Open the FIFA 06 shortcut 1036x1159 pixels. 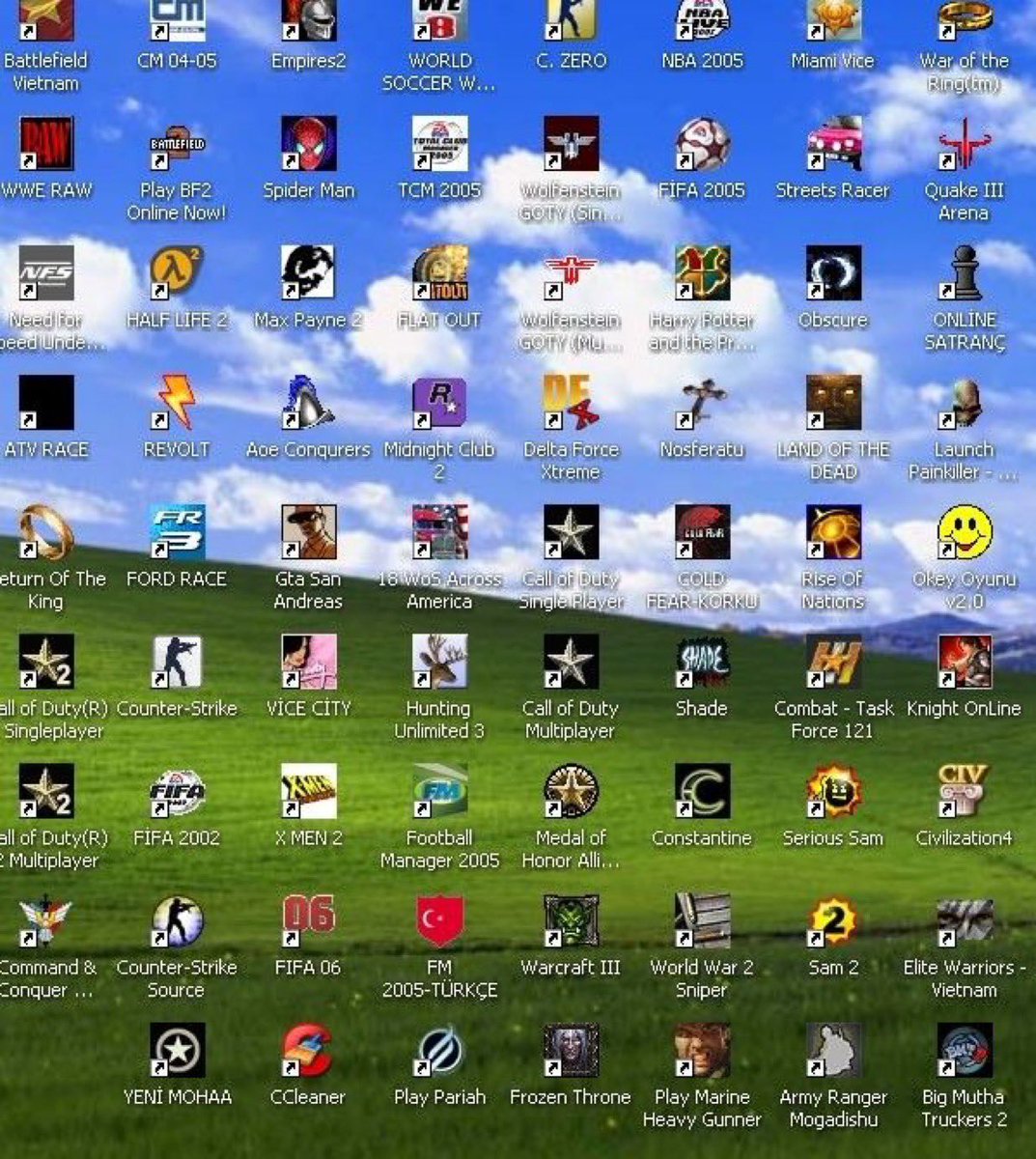(308, 920)
